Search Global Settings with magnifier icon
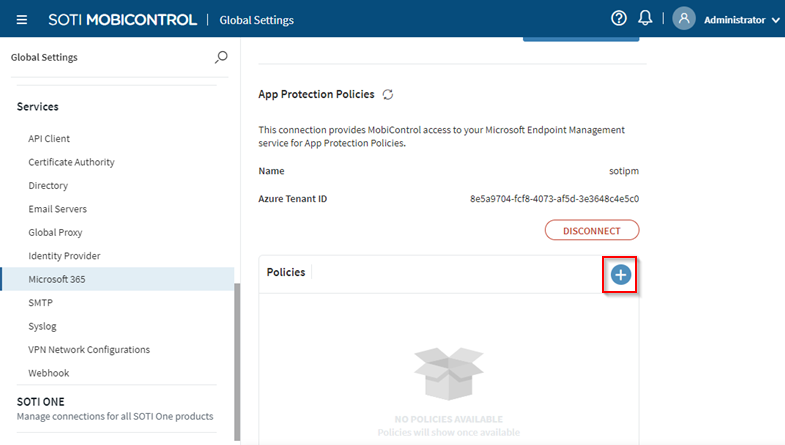 tap(221, 57)
